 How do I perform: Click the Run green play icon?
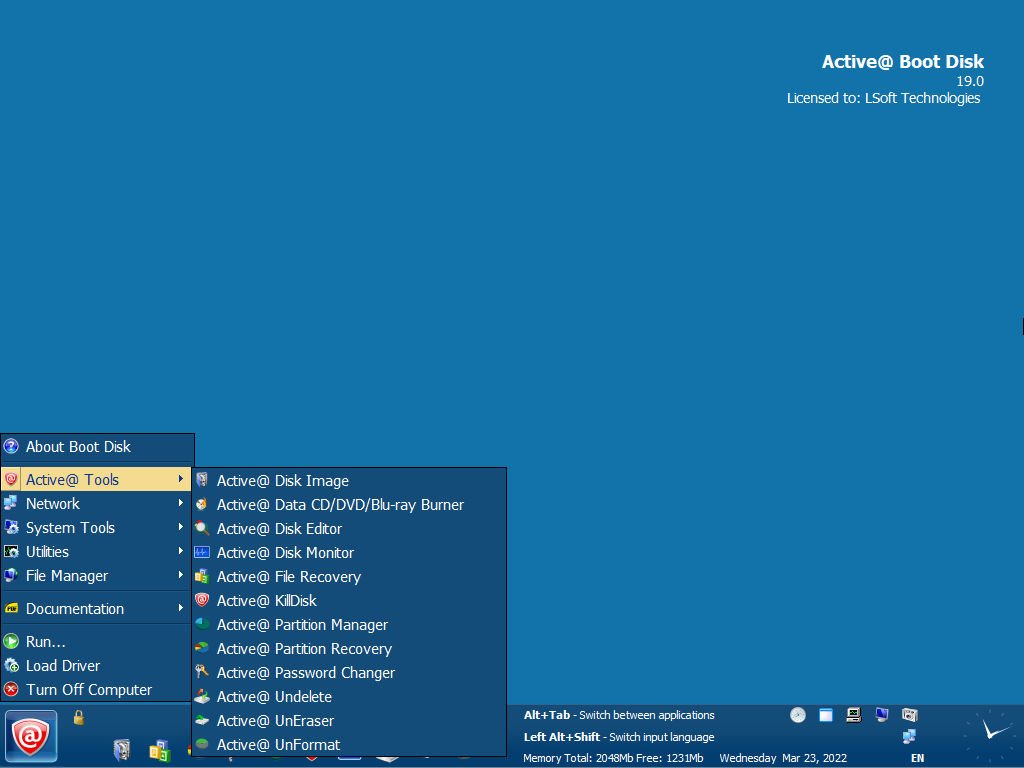point(11,641)
